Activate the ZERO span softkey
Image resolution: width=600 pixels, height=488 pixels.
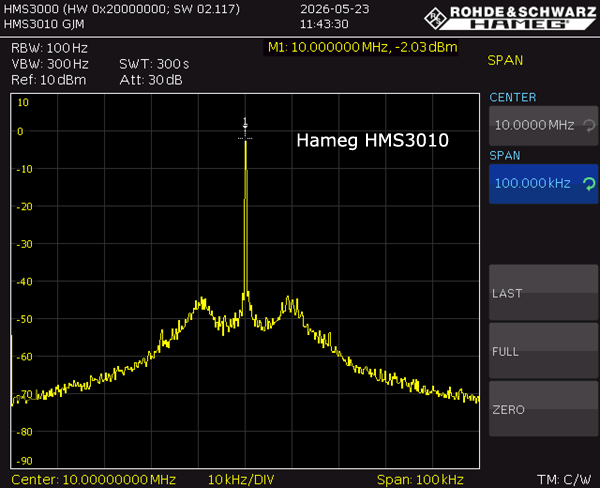pos(543,410)
